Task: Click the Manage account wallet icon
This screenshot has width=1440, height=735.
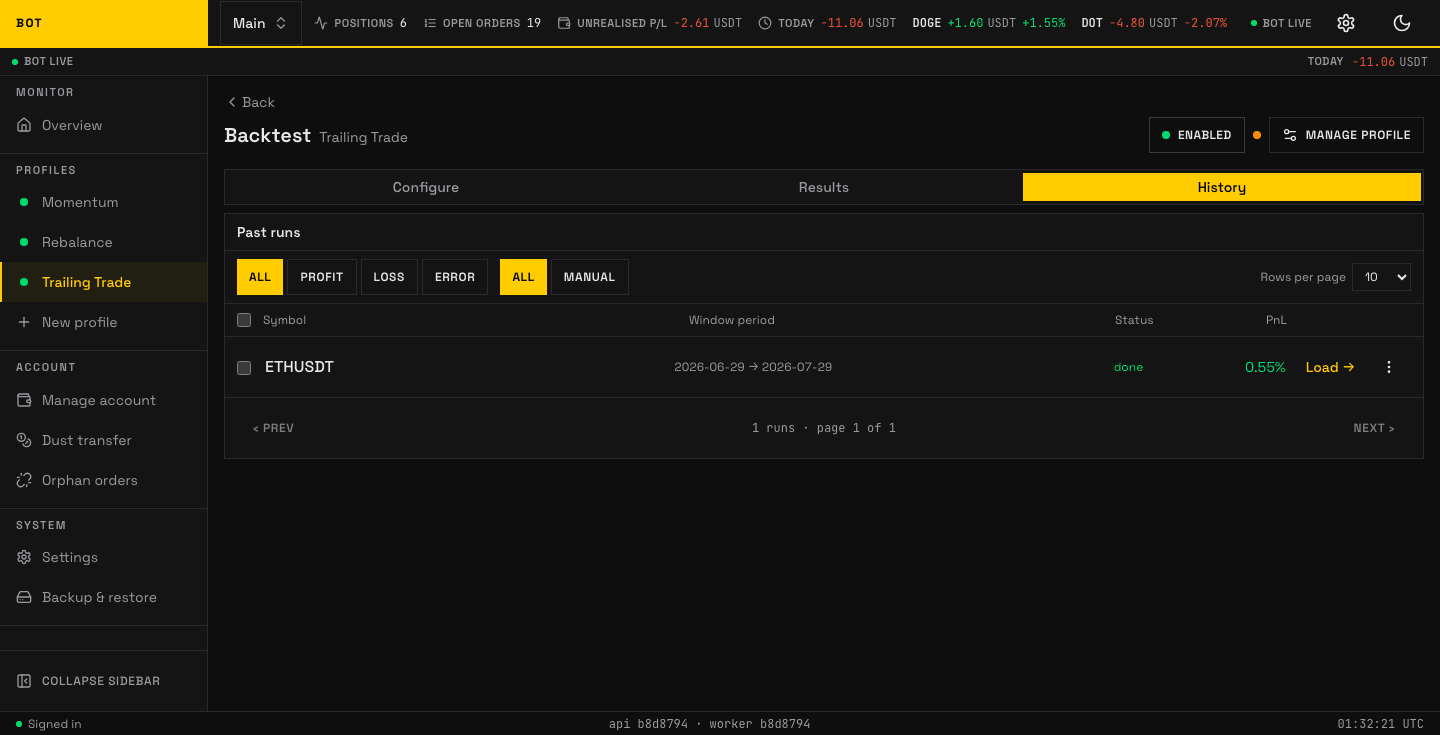Action: tap(24, 400)
